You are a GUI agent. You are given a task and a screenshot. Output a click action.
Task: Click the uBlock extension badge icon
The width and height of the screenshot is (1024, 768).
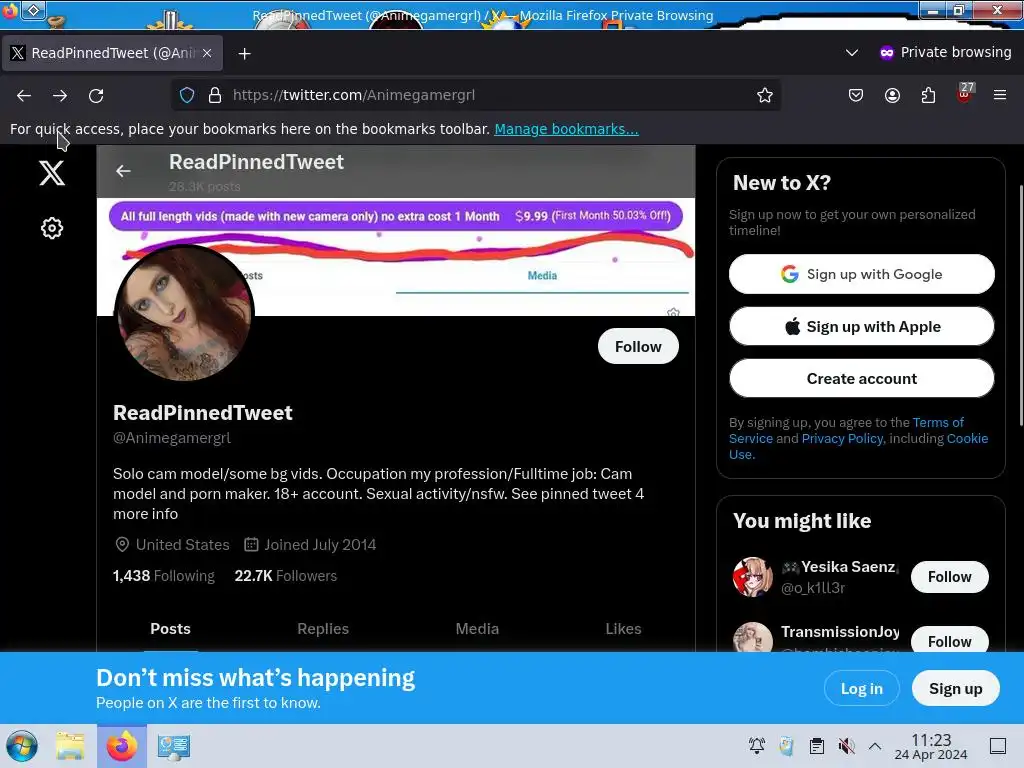click(965, 93)
